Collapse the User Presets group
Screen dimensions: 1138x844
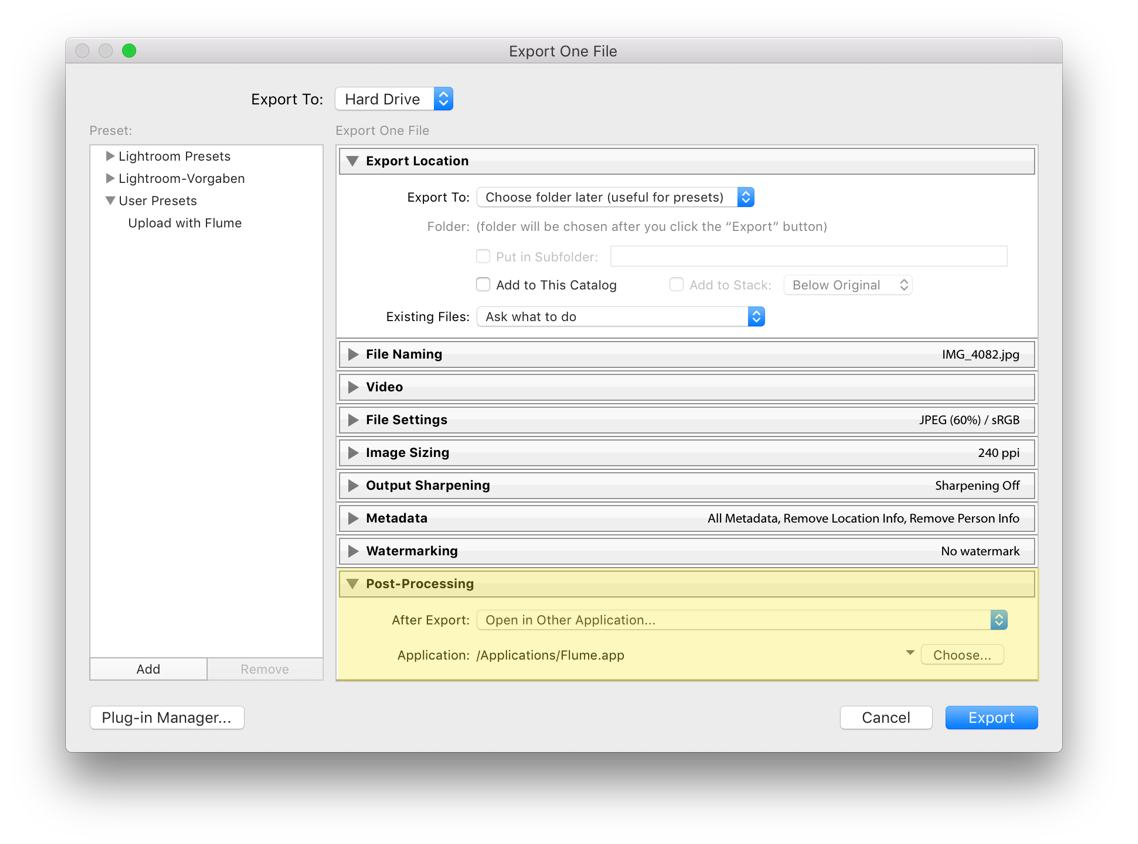click(110, 200)
